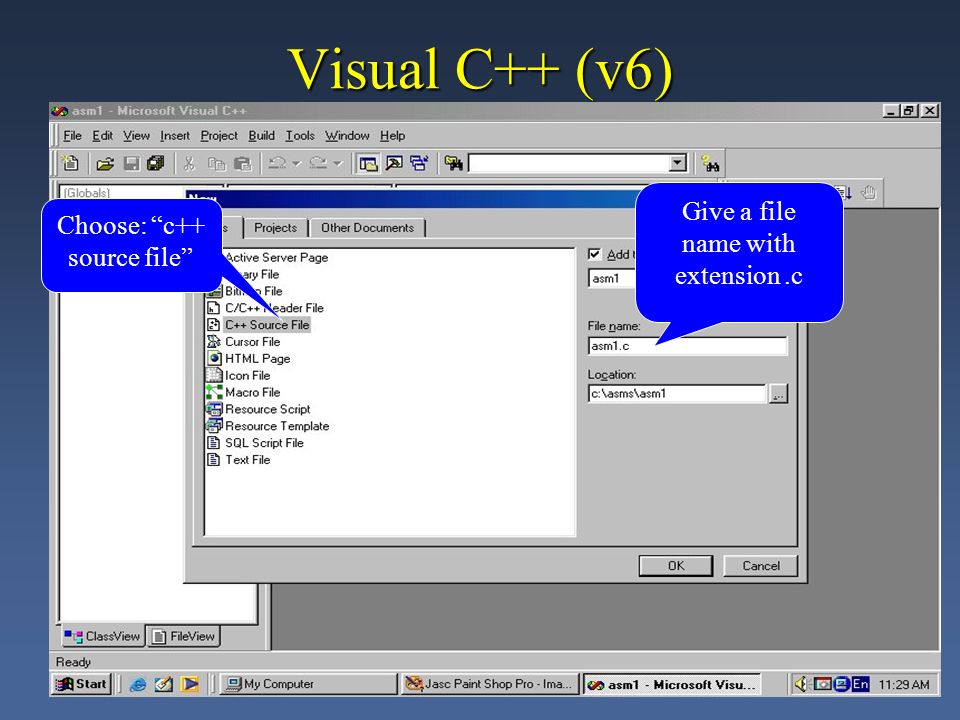Select Macro File in the list

point(252,392)
